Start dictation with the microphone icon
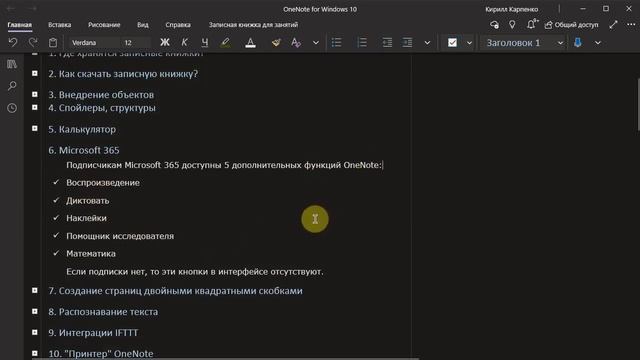The image size is (640, 360). coord(578,42)
